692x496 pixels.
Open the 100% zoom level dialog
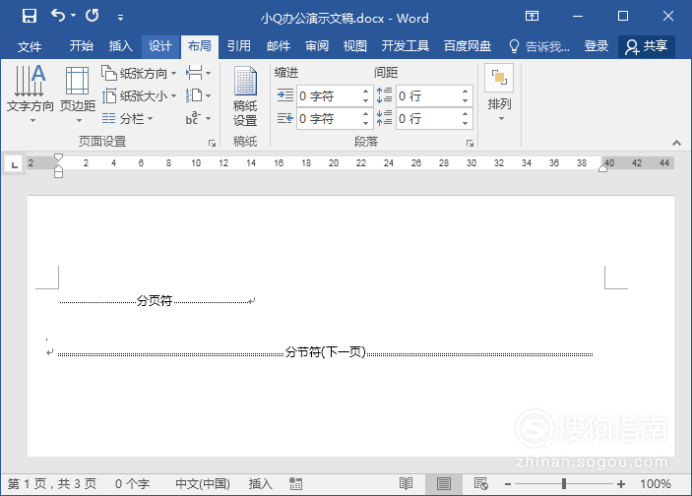(655, 484)
